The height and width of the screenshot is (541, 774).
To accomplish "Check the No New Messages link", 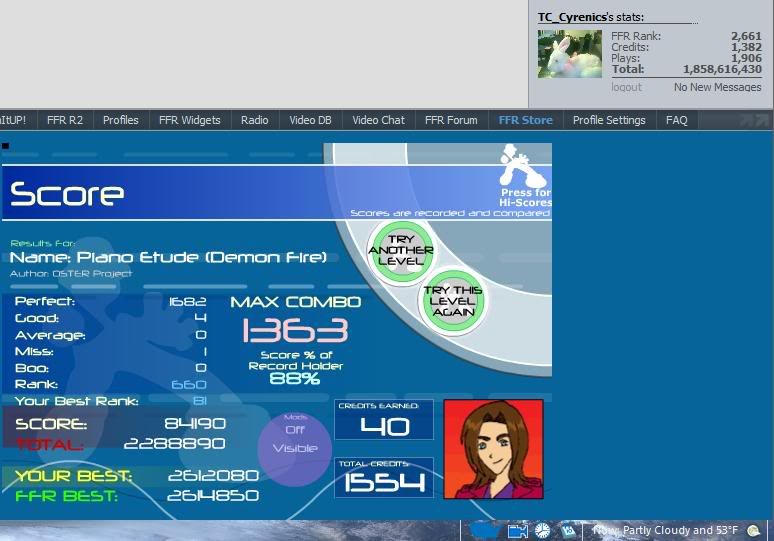I will (x=717, y=87).
